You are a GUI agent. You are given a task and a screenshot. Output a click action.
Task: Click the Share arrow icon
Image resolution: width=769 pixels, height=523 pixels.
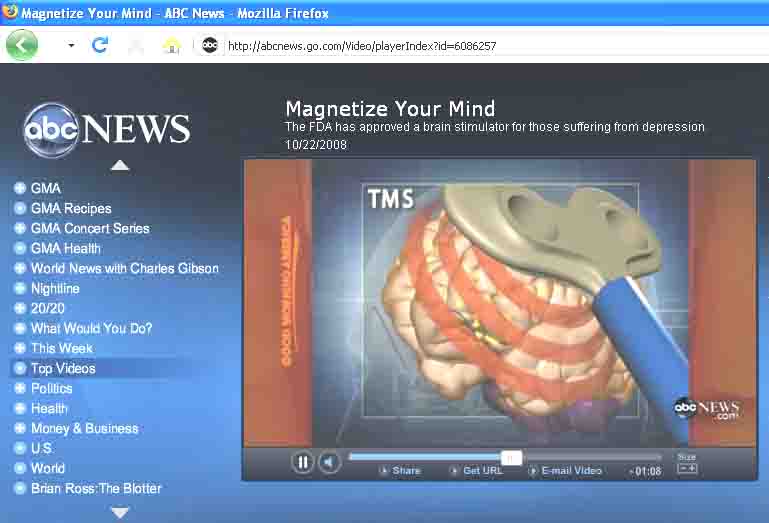384,471
